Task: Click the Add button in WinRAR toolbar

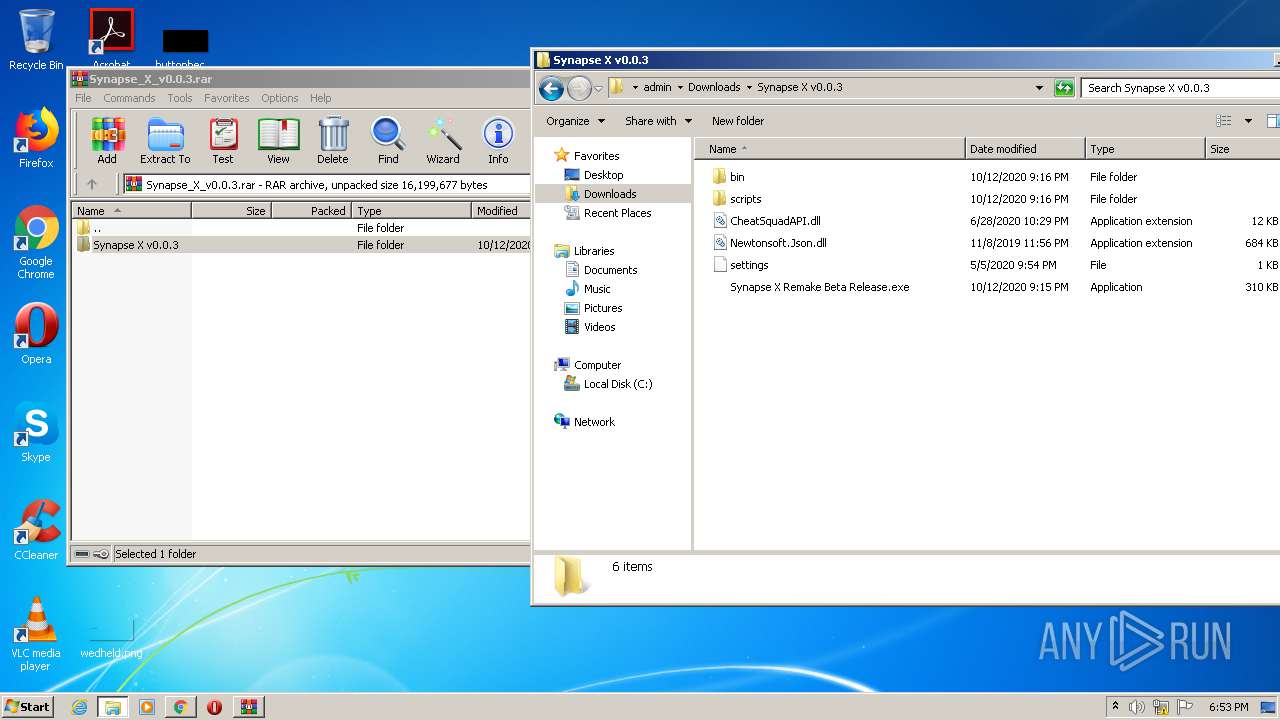Action: pyautogui.click(x=107, y=141)
